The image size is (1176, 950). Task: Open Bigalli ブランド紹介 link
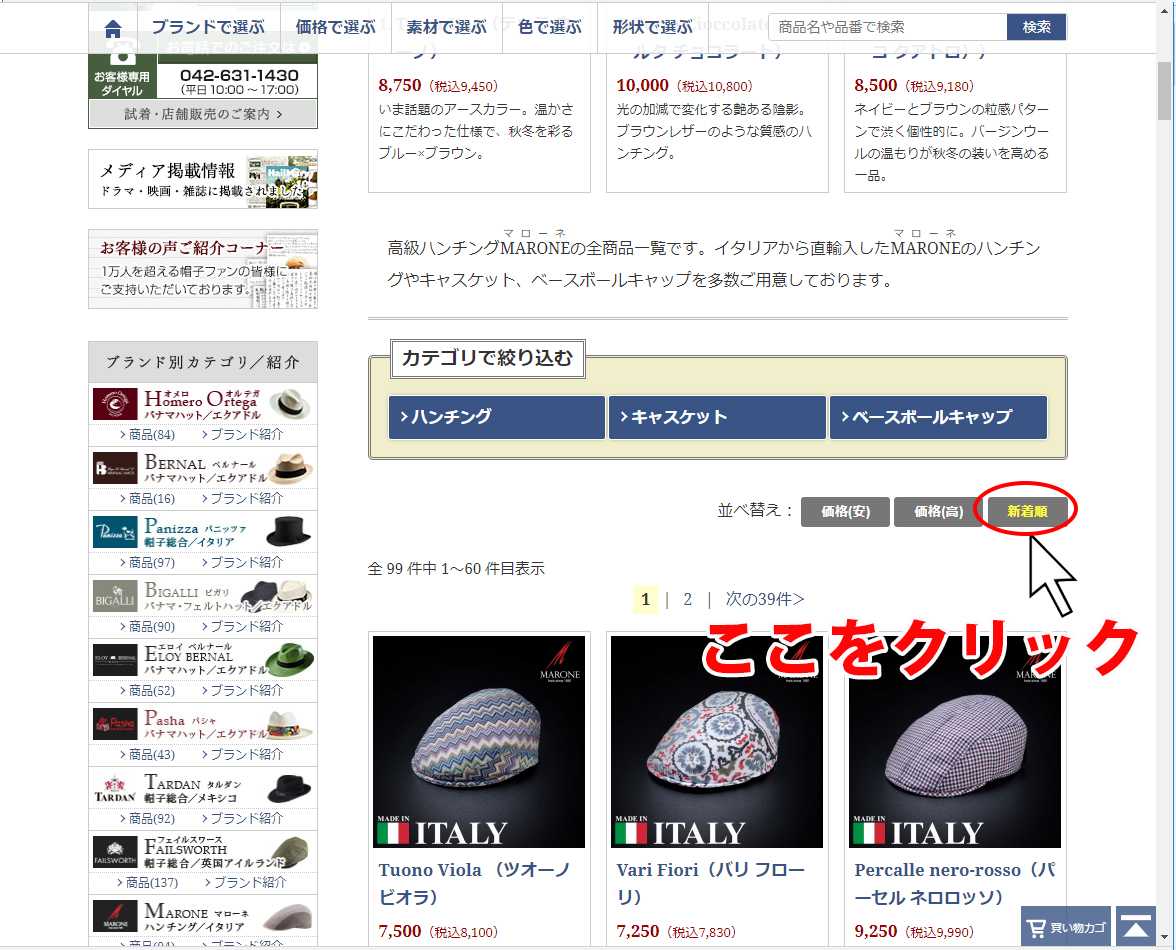pos(242,626)
